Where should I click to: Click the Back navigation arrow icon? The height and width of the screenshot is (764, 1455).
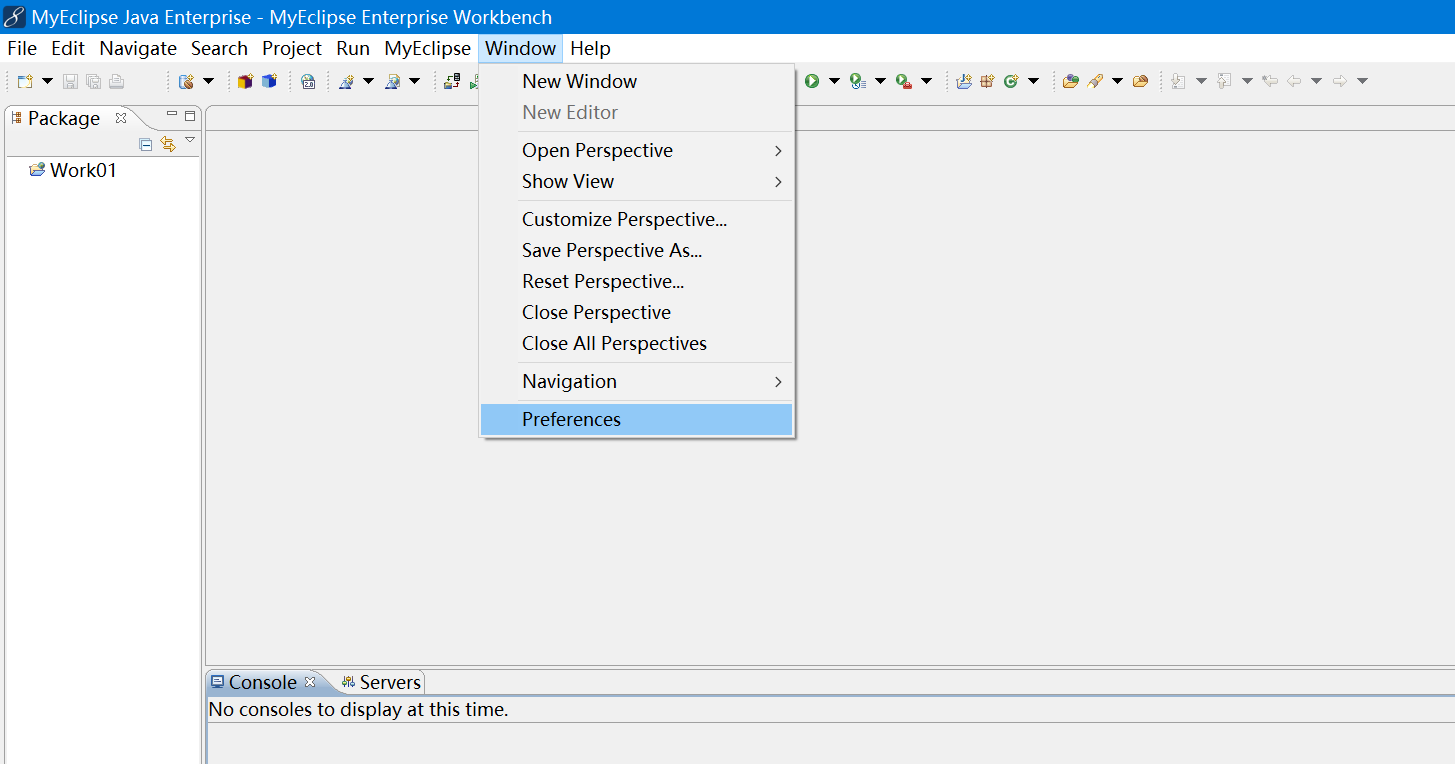point(1294,82)
